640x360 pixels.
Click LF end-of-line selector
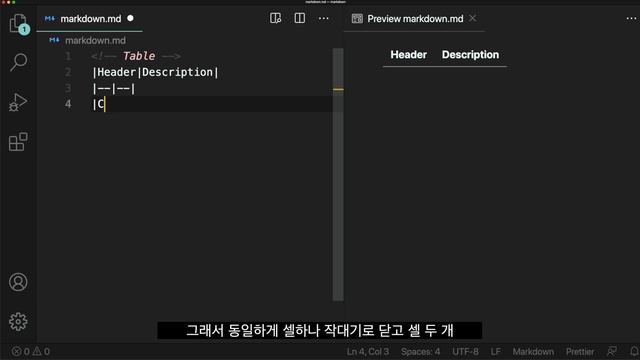coord(496,351)
